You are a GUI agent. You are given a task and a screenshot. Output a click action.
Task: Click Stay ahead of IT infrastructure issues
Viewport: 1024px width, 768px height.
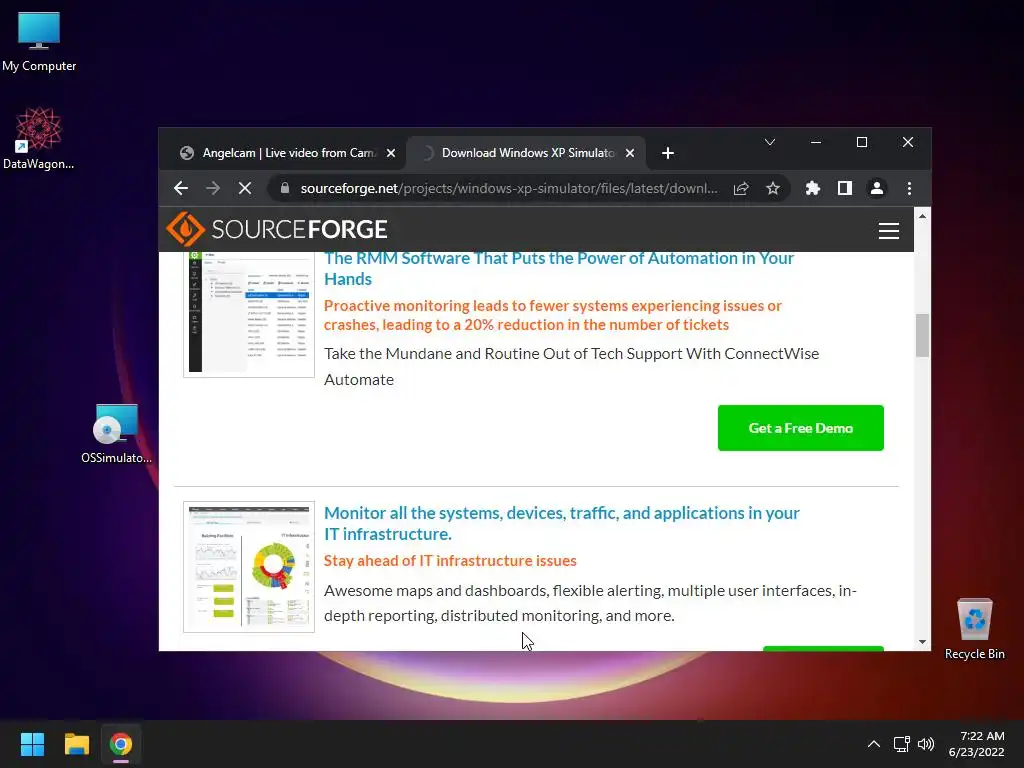450,561
